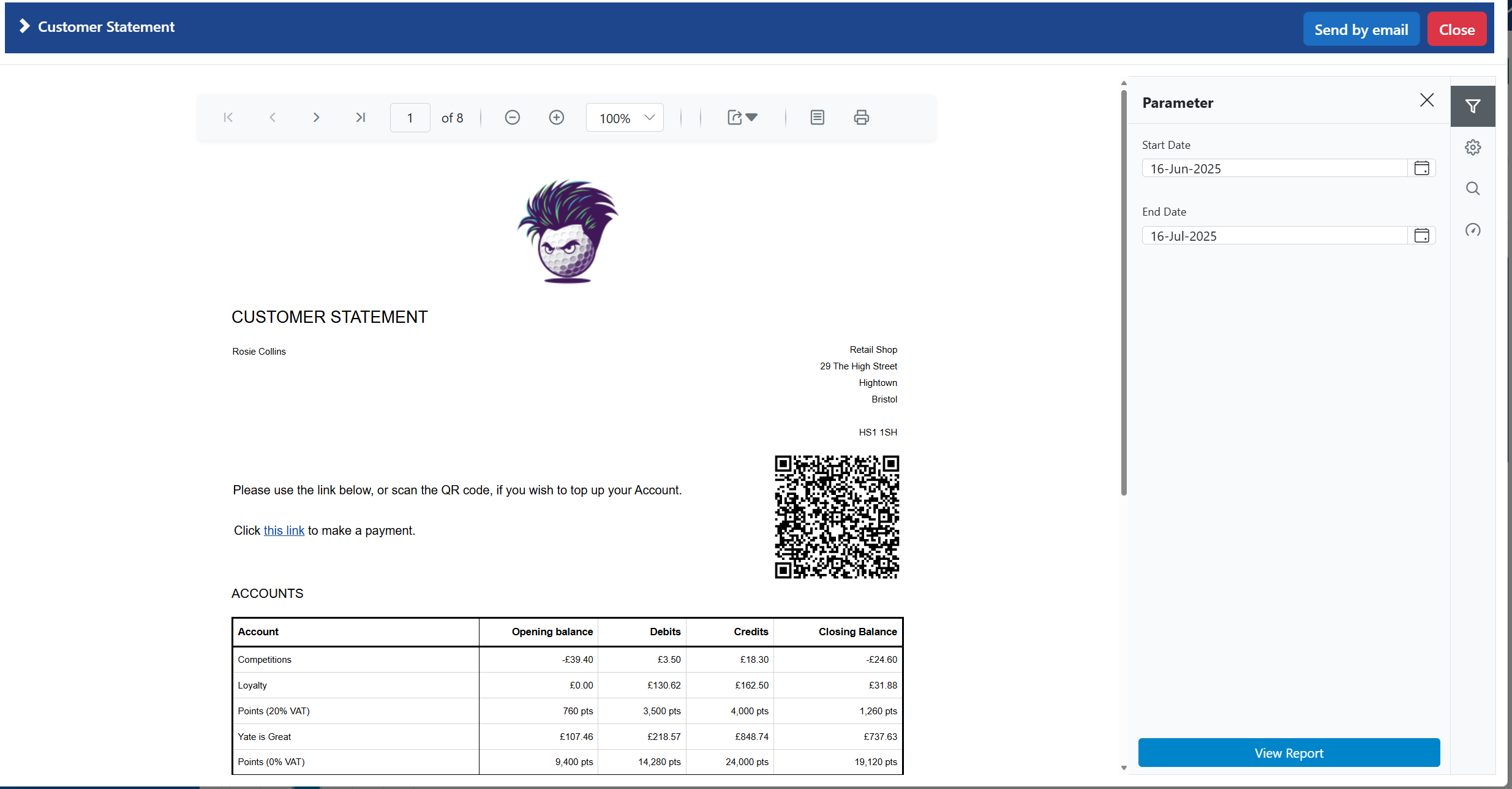Open the search panel magnifier icon
The image size is (1512, 789).
1473,189
